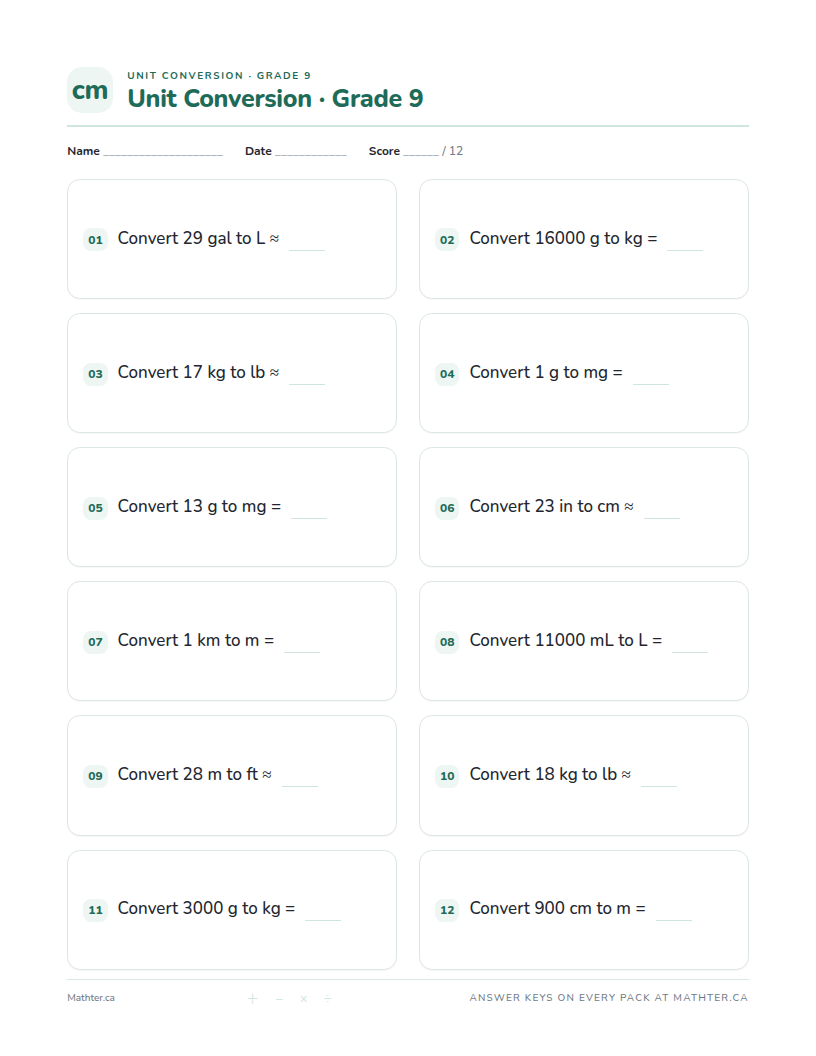Select the text 'Convert 13 g to mg'

(192, 506)
